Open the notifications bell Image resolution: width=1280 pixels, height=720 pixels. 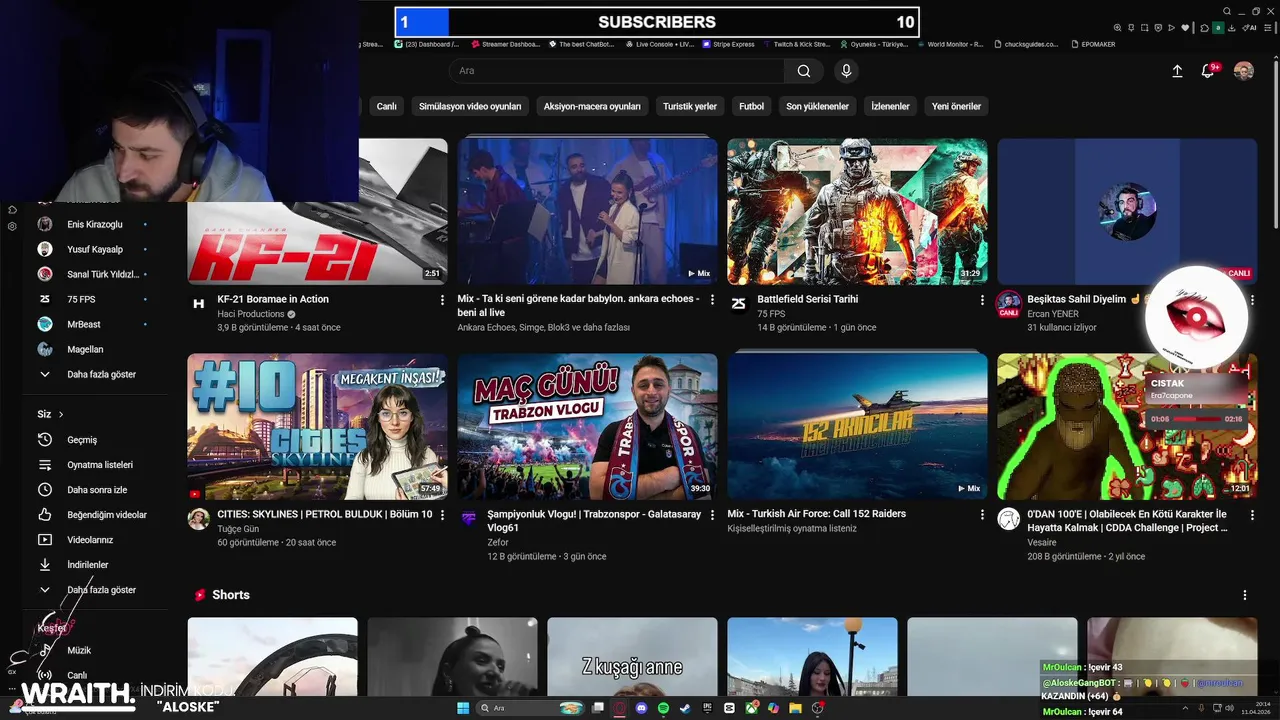pyautogui.click(x=1208, y=71)
